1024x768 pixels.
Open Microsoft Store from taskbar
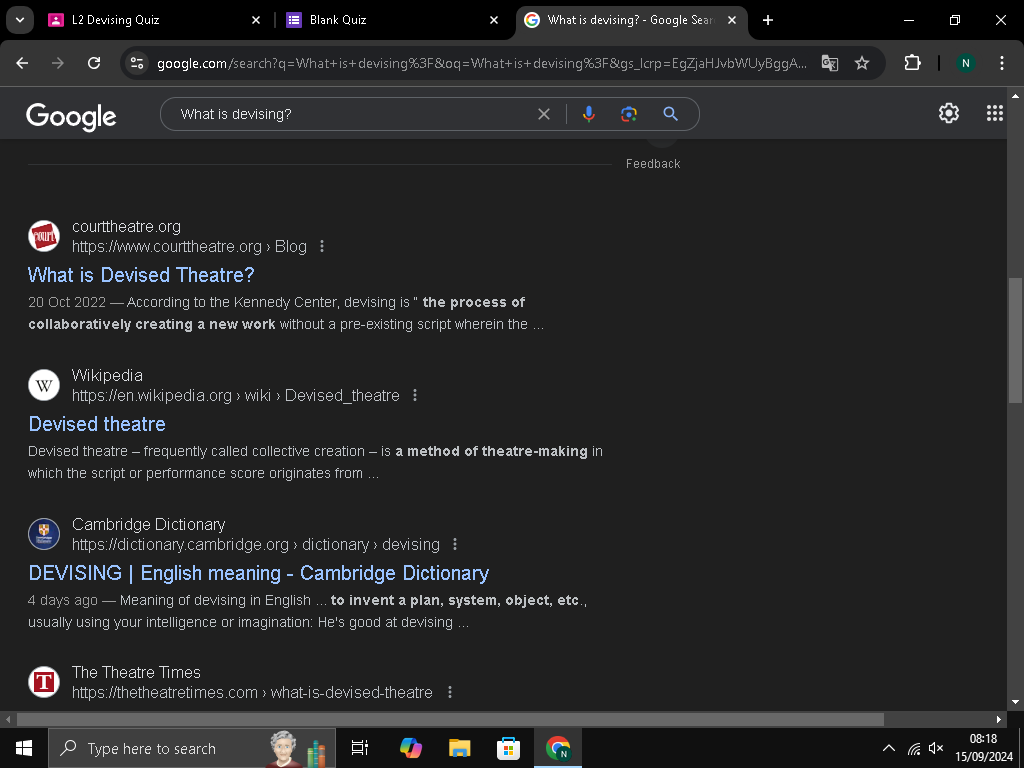508,748
